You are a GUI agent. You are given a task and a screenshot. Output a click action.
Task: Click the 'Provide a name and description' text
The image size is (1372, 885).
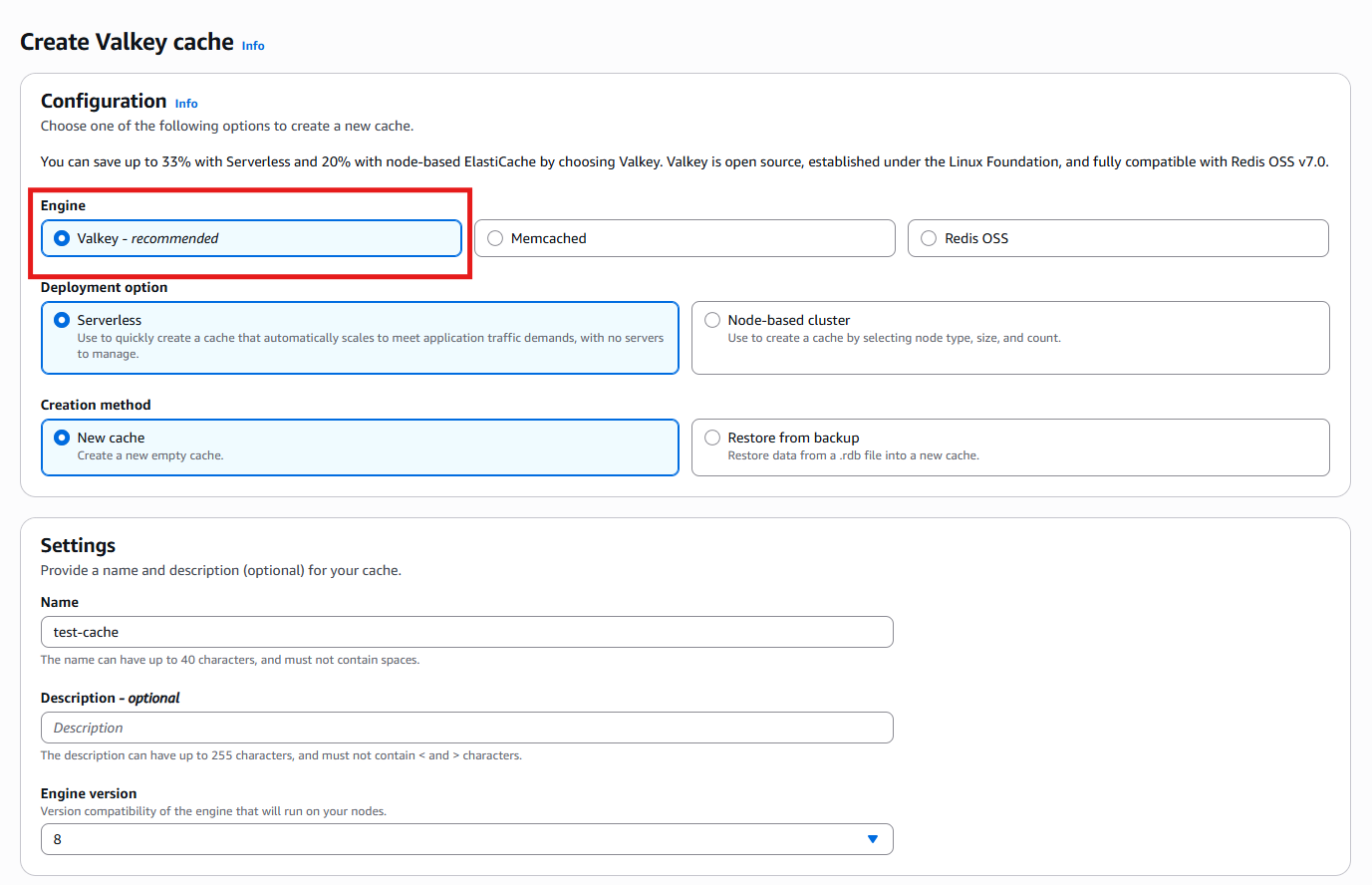click(x=221, y=570)
